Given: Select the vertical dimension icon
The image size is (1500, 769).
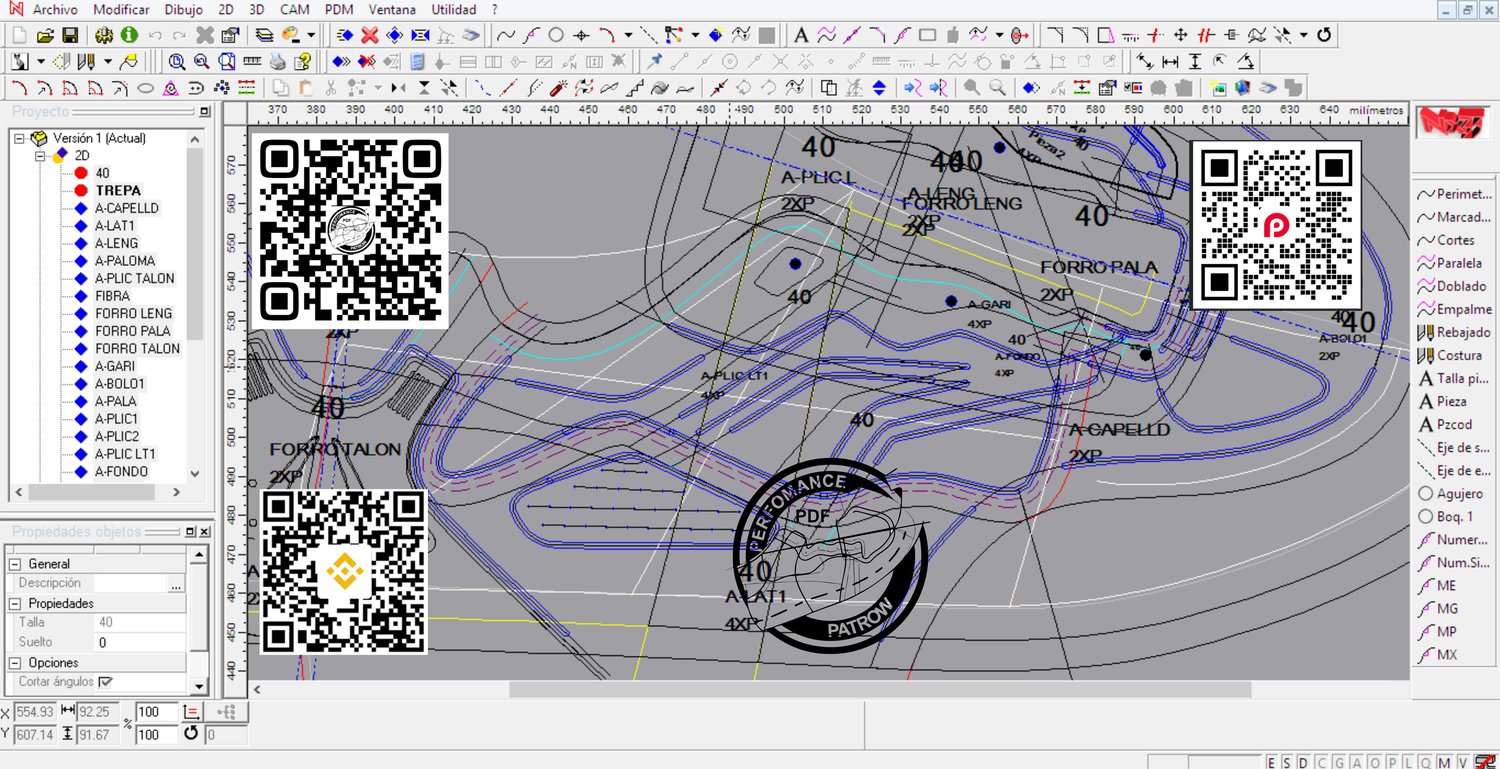Looking at the screenshot, I should pos(1195,61).
